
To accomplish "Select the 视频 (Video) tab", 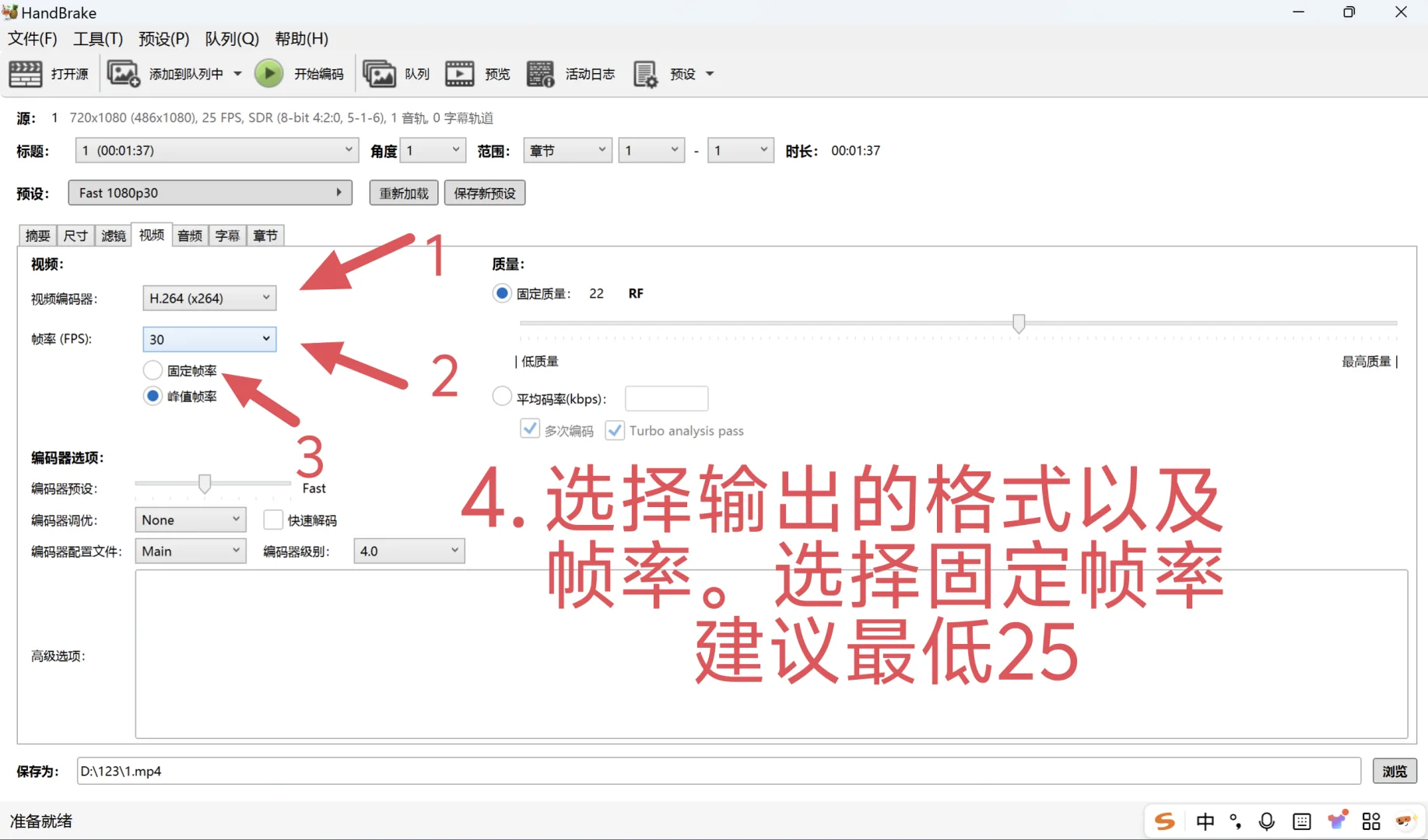I will (152, 235).
